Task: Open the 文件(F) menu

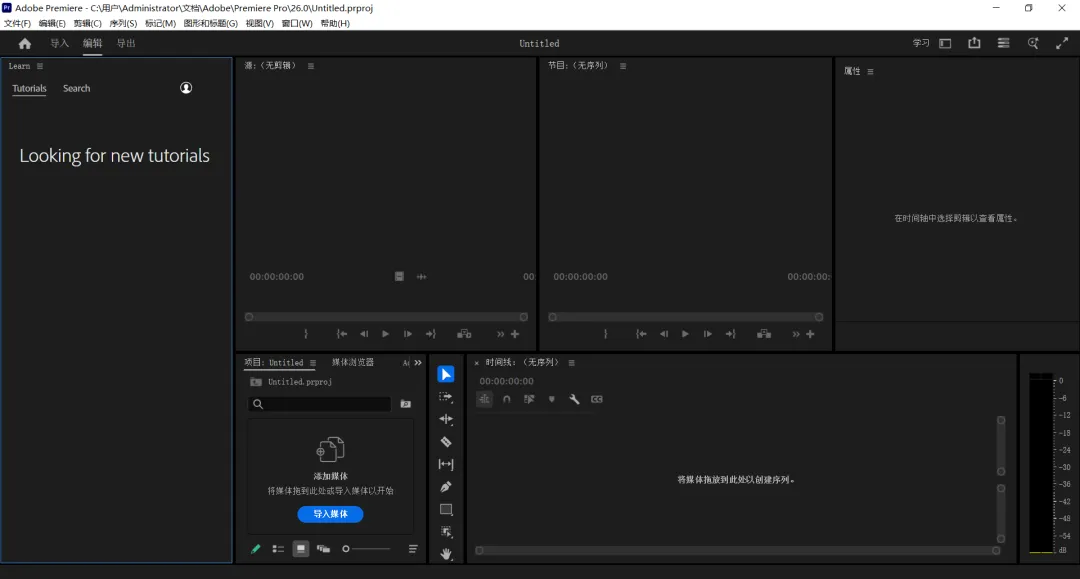Action: pos(17,23)
